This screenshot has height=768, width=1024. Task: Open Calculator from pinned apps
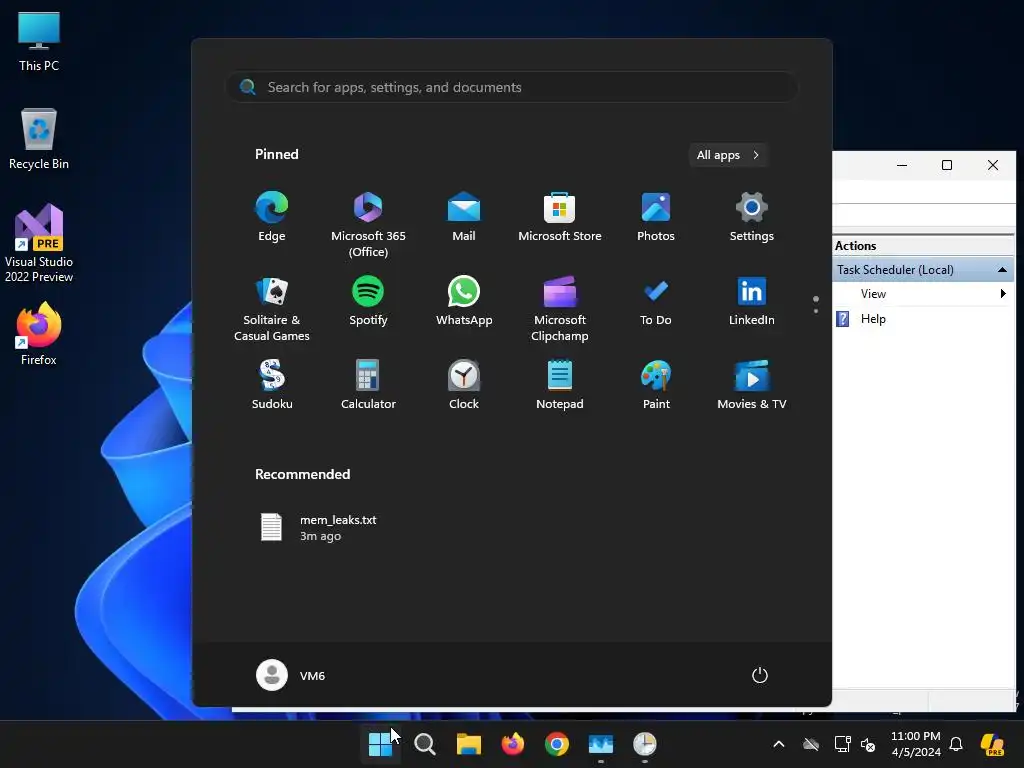(x=368, y=385)
